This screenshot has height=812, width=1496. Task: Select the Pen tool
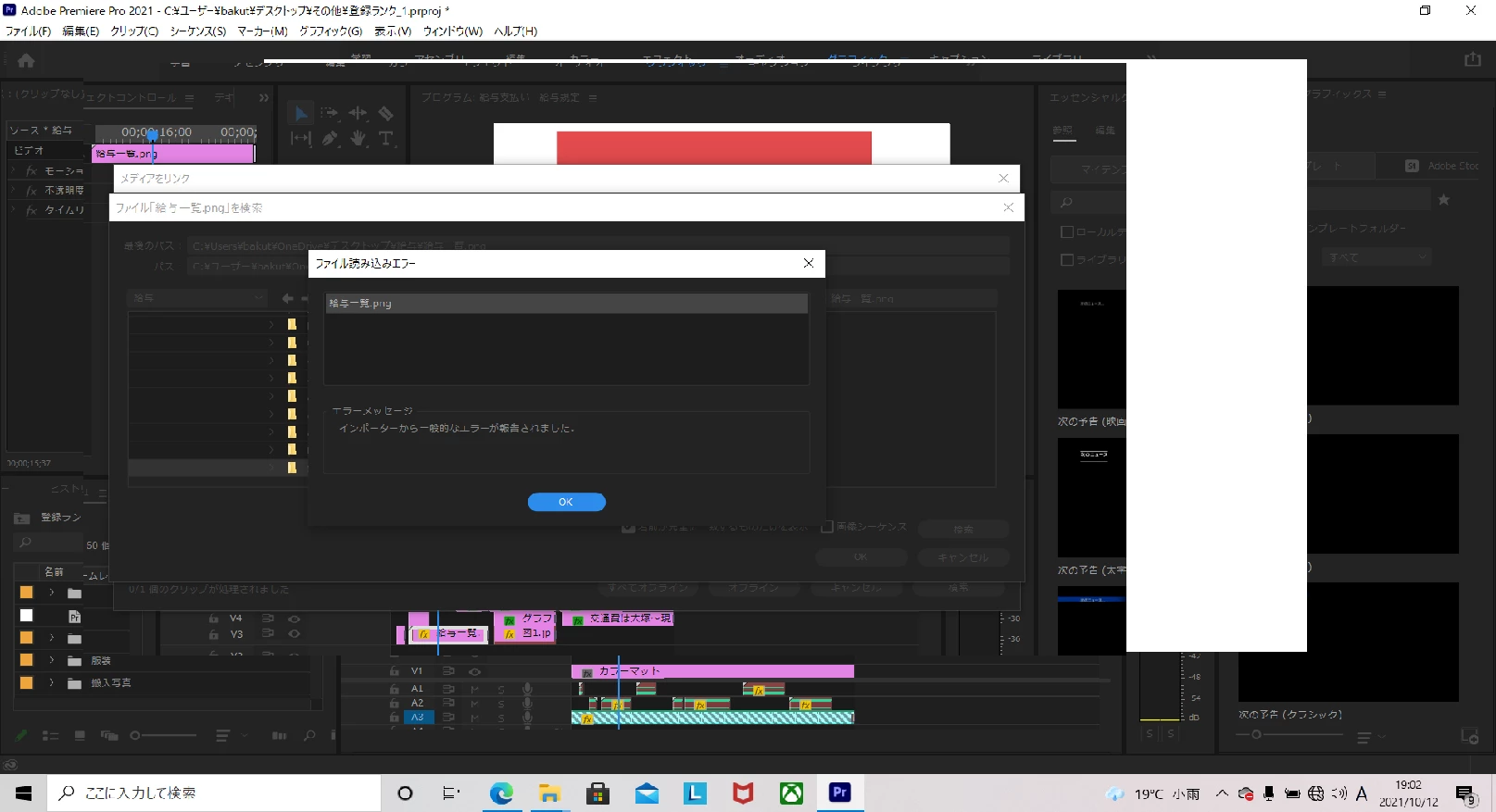pos(330,138)
